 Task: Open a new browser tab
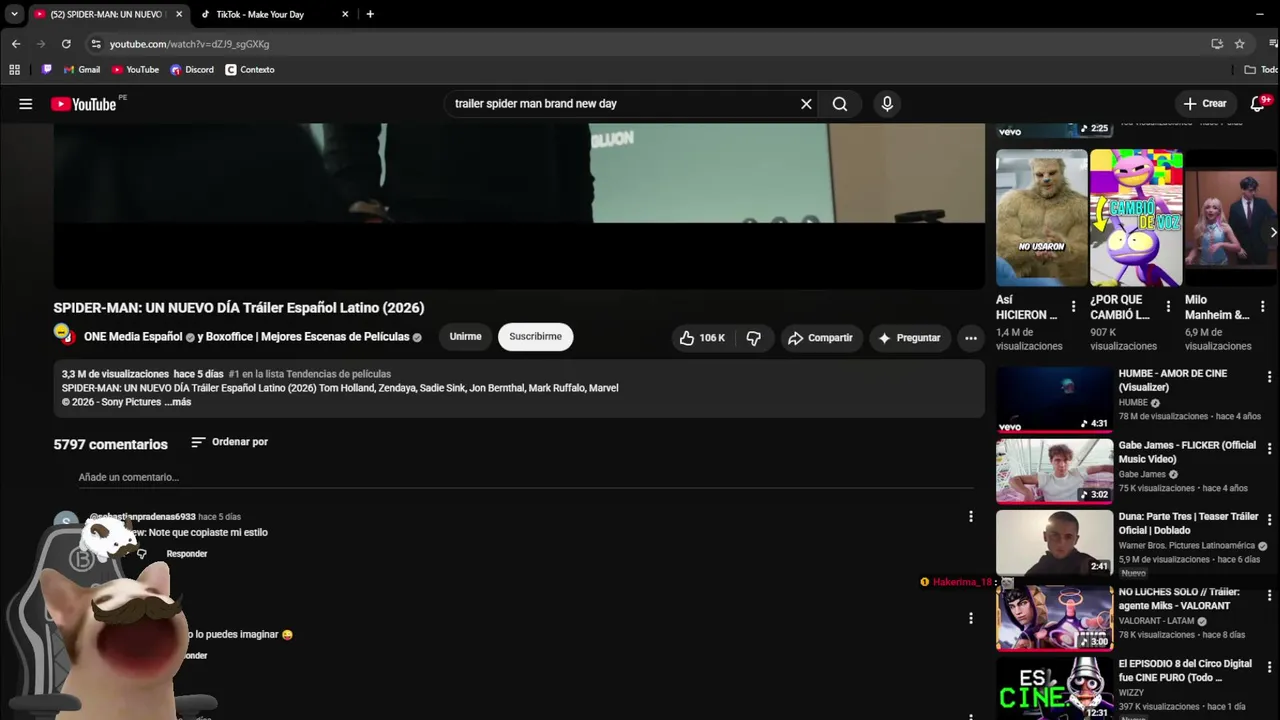click(370, 14)
